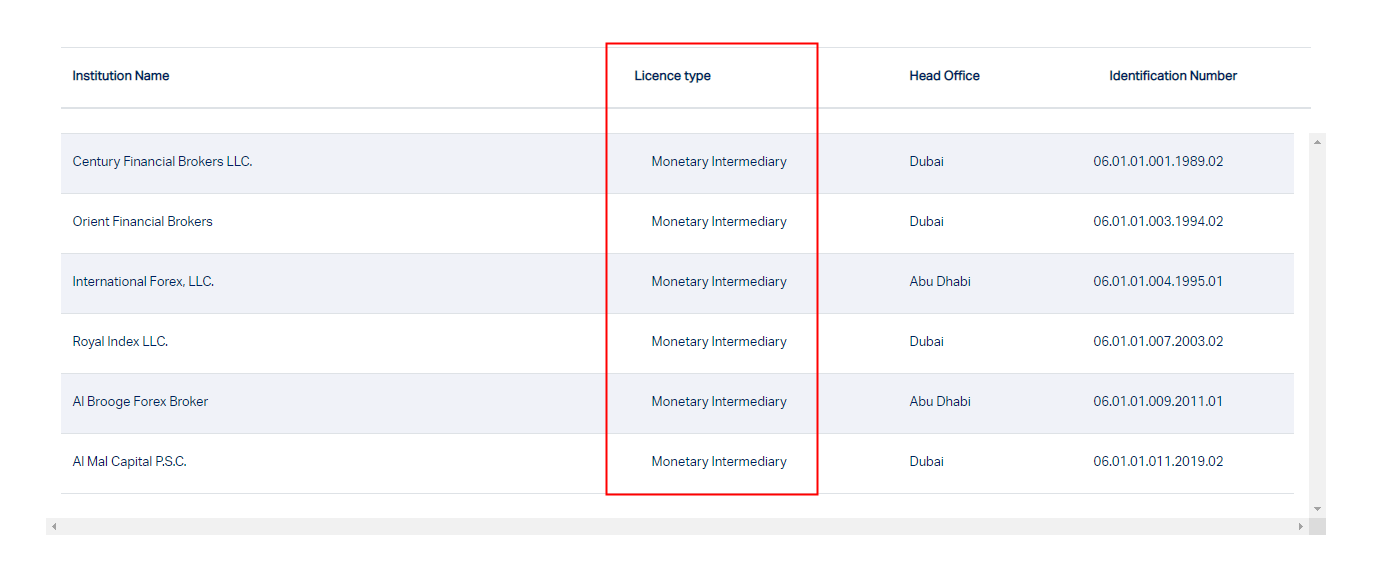The height and width of the screenshot is (574, 1379).
Task: Click the Licence type column header
Action: click(672, 76)
